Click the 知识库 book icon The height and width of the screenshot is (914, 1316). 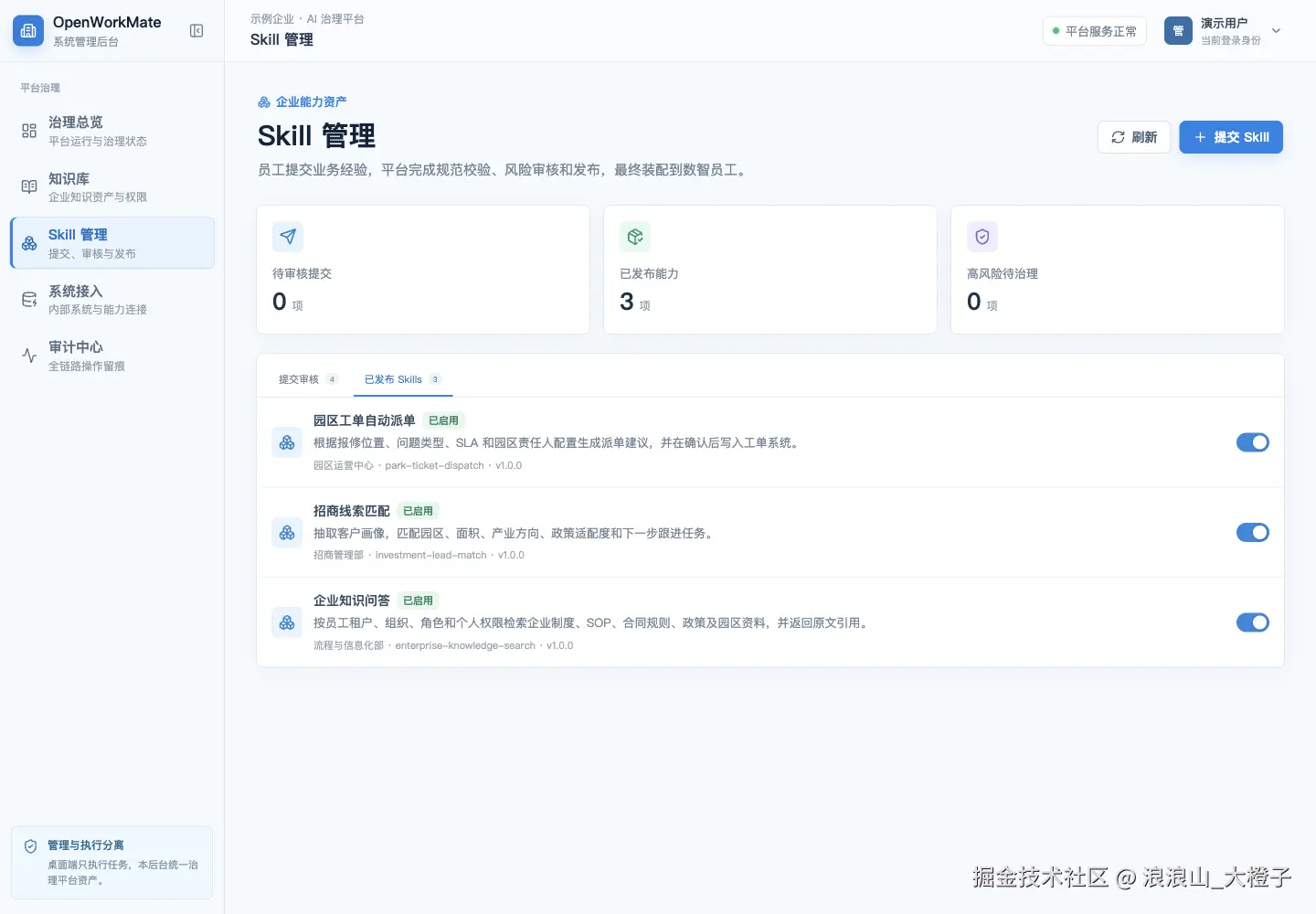29,186
